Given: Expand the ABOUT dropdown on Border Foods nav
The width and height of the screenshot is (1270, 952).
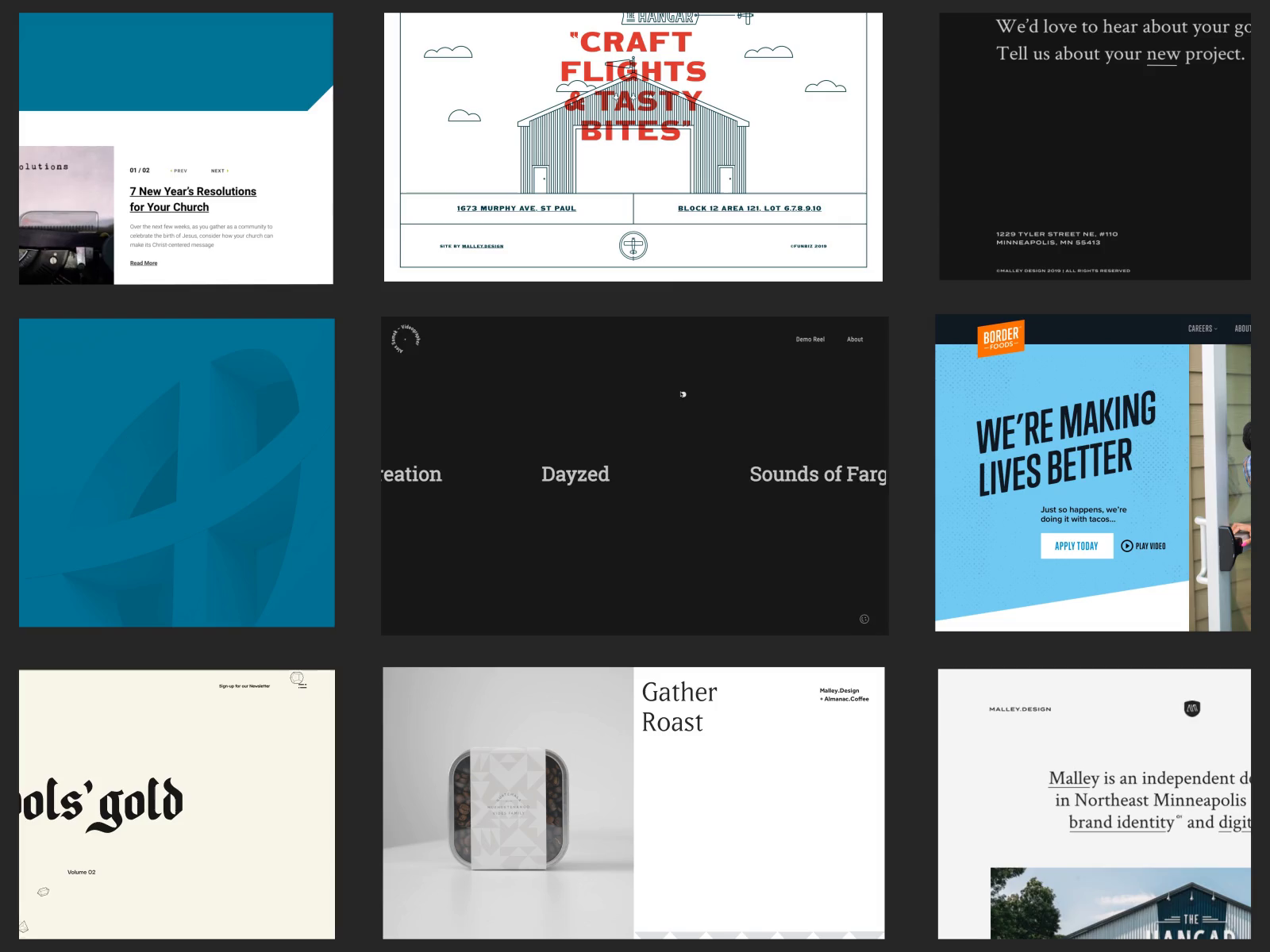Looking at the screenshot, I should coord(1243,328).
